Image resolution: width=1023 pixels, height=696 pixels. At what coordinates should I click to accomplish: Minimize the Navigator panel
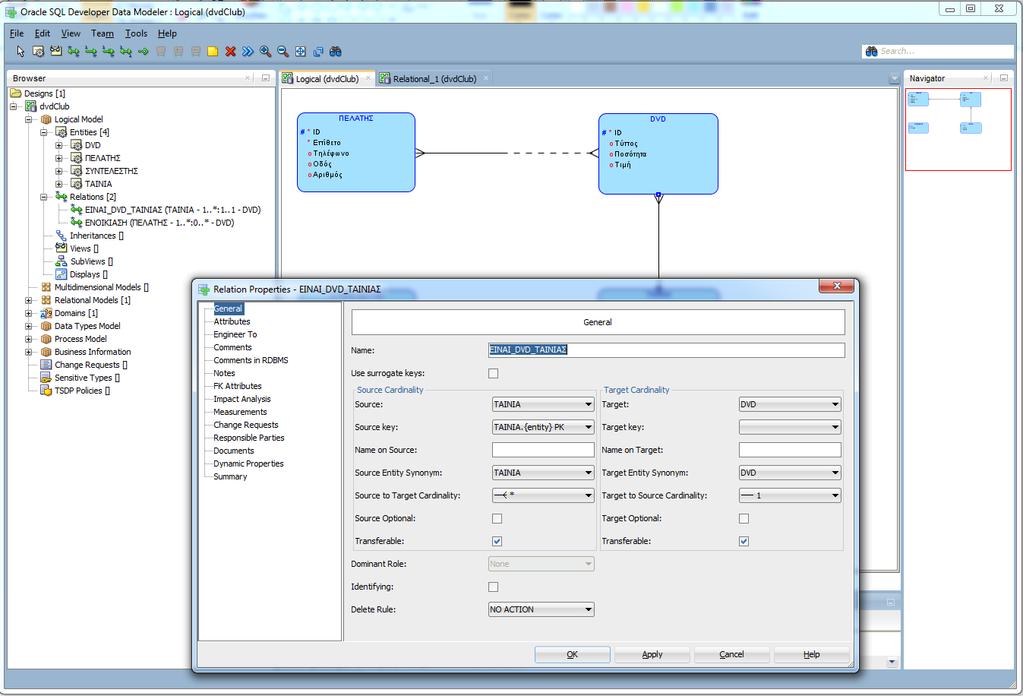(x=1004, y=78)
